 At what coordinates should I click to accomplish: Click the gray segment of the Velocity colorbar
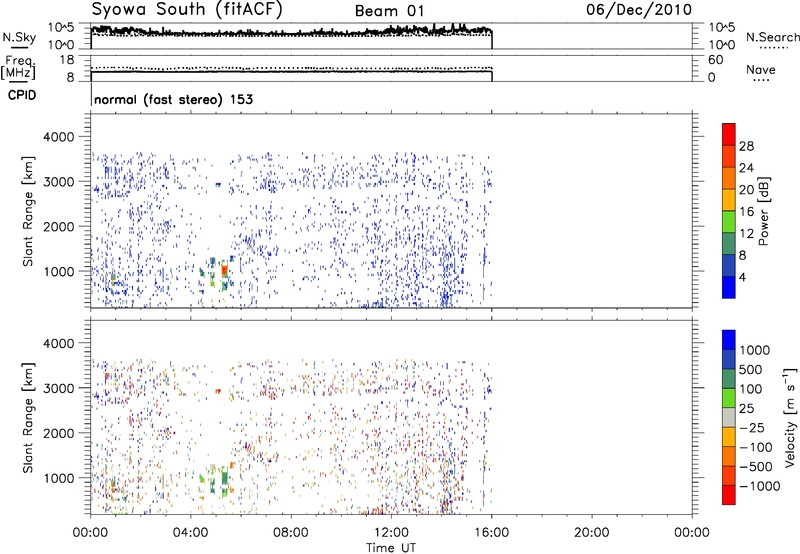729,417
